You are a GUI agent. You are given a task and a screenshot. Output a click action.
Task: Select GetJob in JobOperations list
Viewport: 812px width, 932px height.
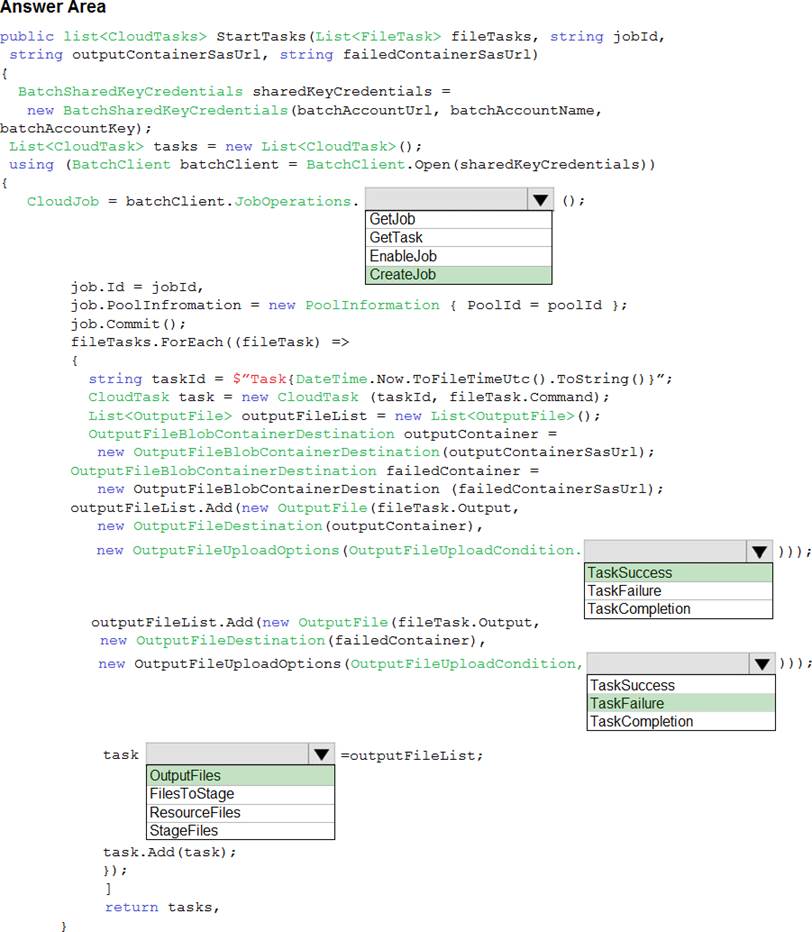(458, 219)
